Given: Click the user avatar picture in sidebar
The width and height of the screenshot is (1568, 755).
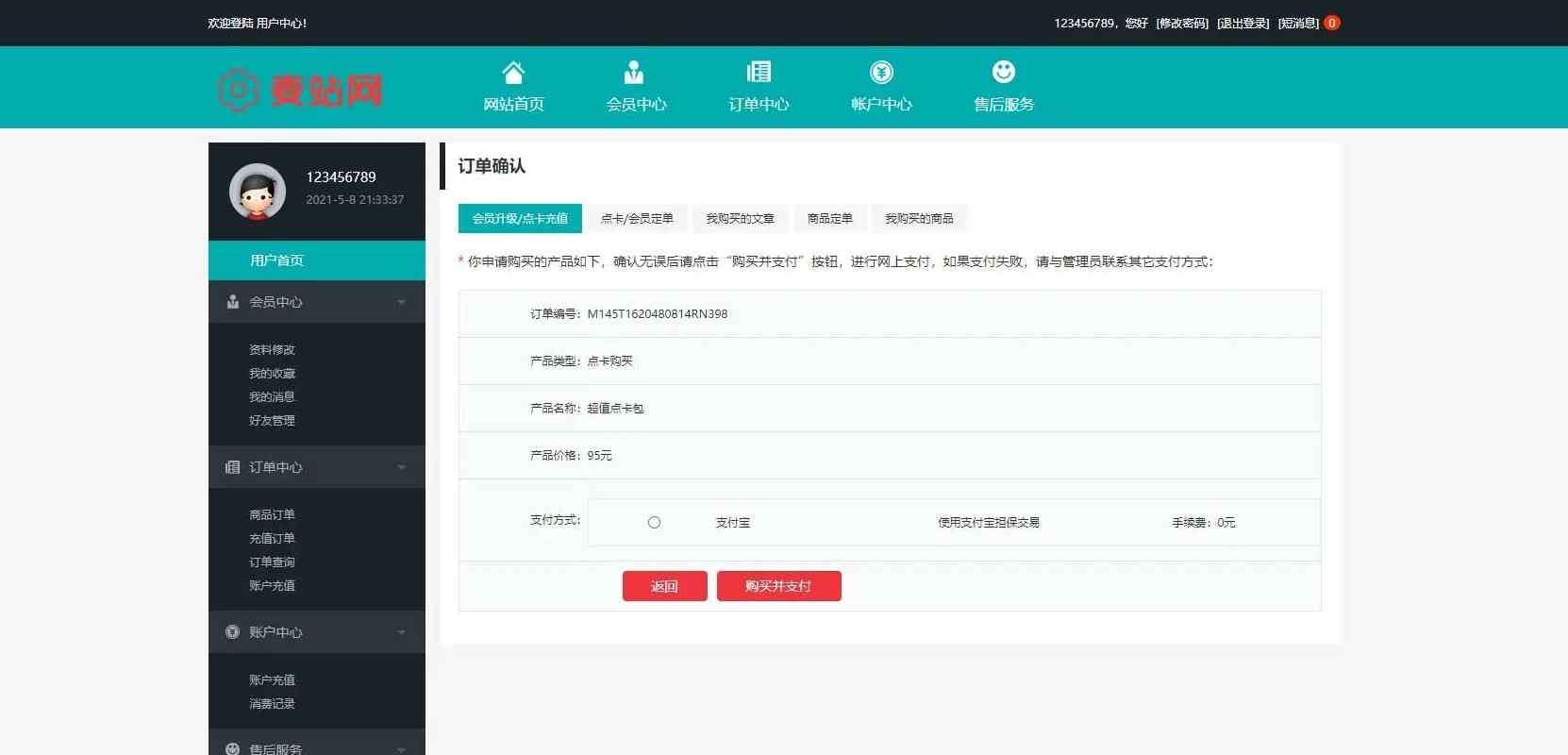Looking at the screenshot, I should (x=258, y=192).
